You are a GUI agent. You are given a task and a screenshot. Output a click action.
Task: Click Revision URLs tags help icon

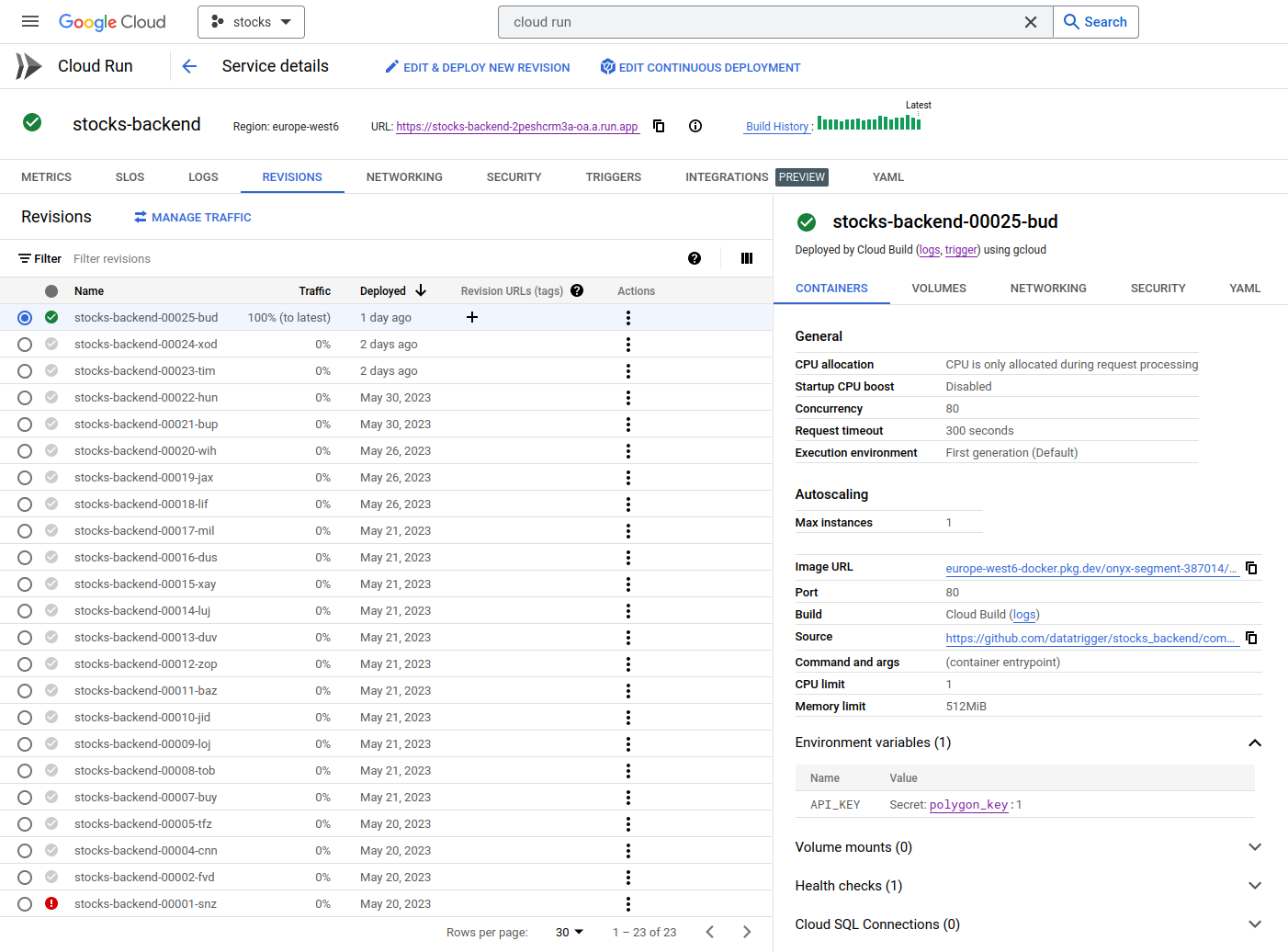[577, 290]
